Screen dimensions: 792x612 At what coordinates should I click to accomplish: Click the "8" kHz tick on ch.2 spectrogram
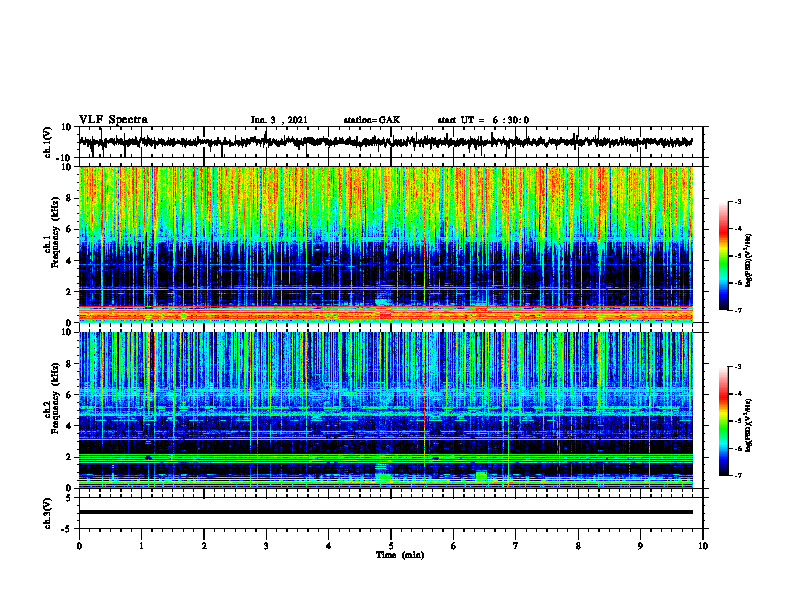(69, 364)
